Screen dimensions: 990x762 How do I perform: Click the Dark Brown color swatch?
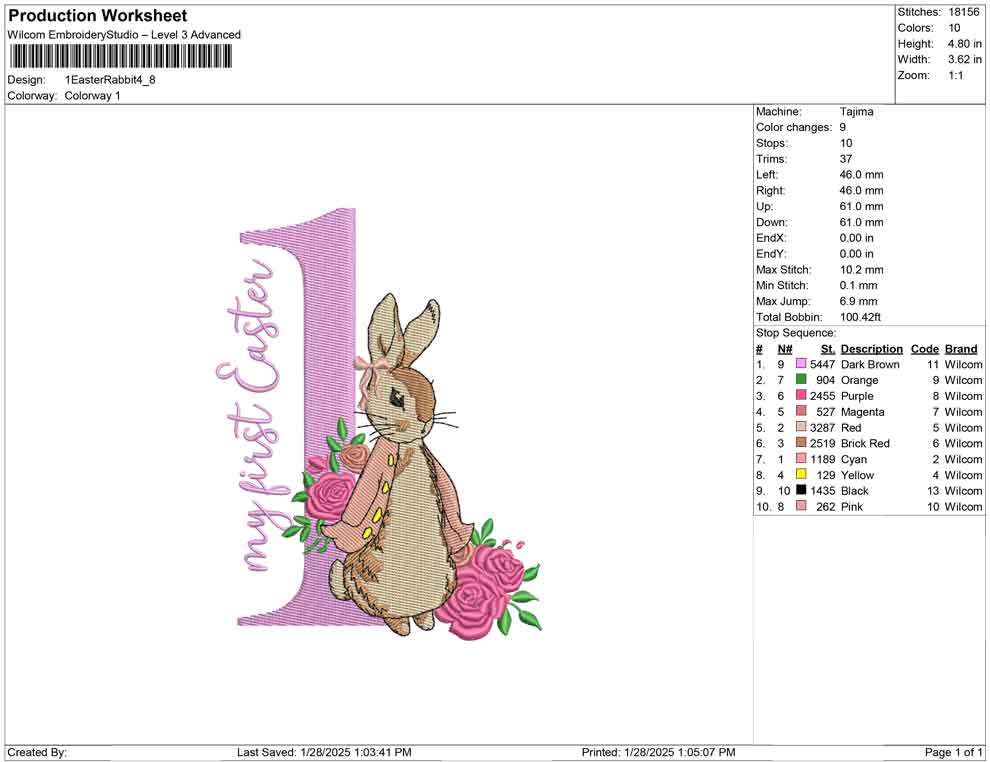pyautogui.click(x=801, y=364)
